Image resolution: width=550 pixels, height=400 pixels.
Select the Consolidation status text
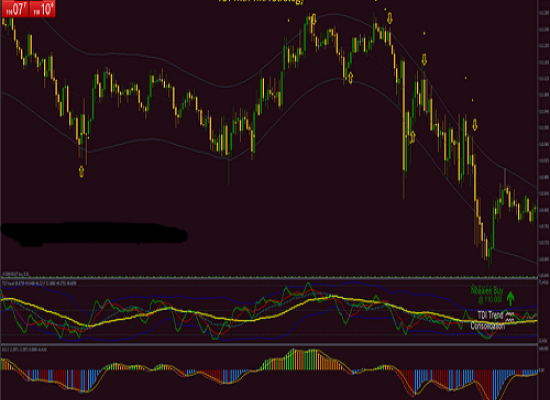point(488,326)
